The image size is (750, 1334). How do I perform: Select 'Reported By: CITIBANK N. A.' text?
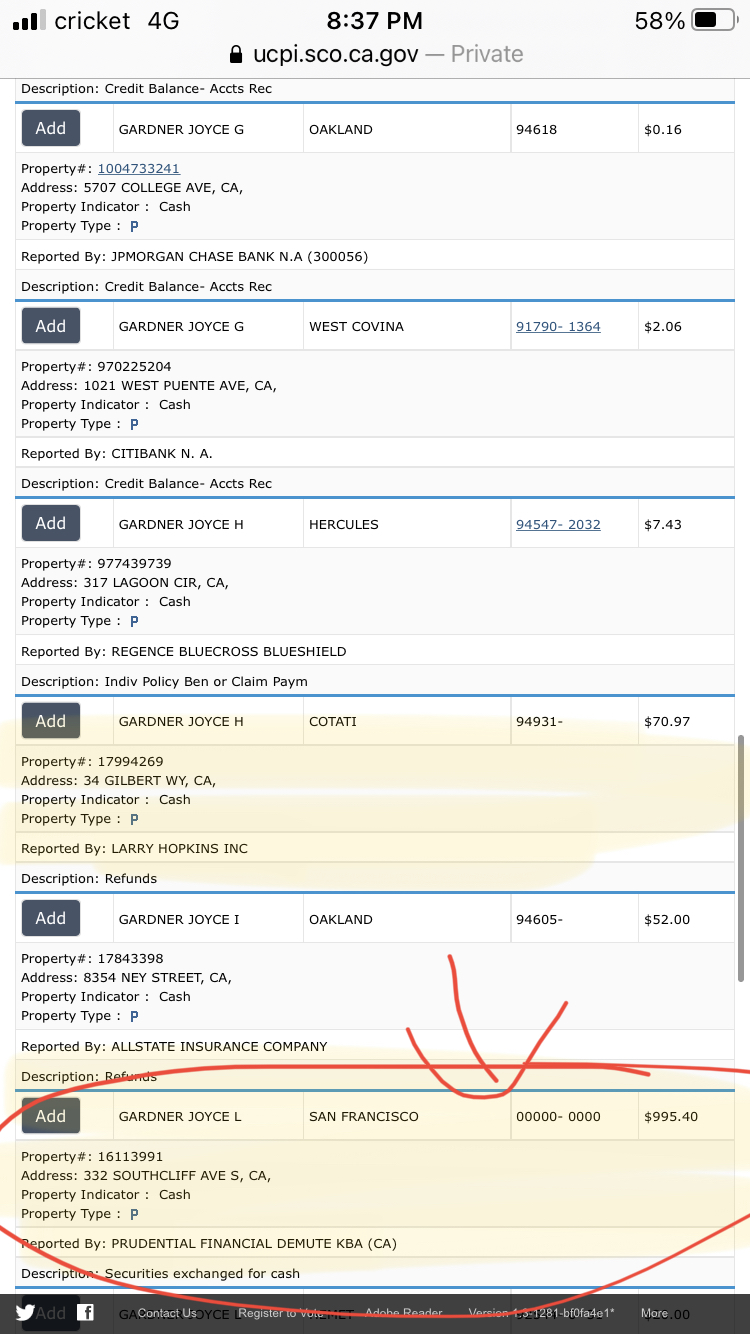click(x=117, y=454)
